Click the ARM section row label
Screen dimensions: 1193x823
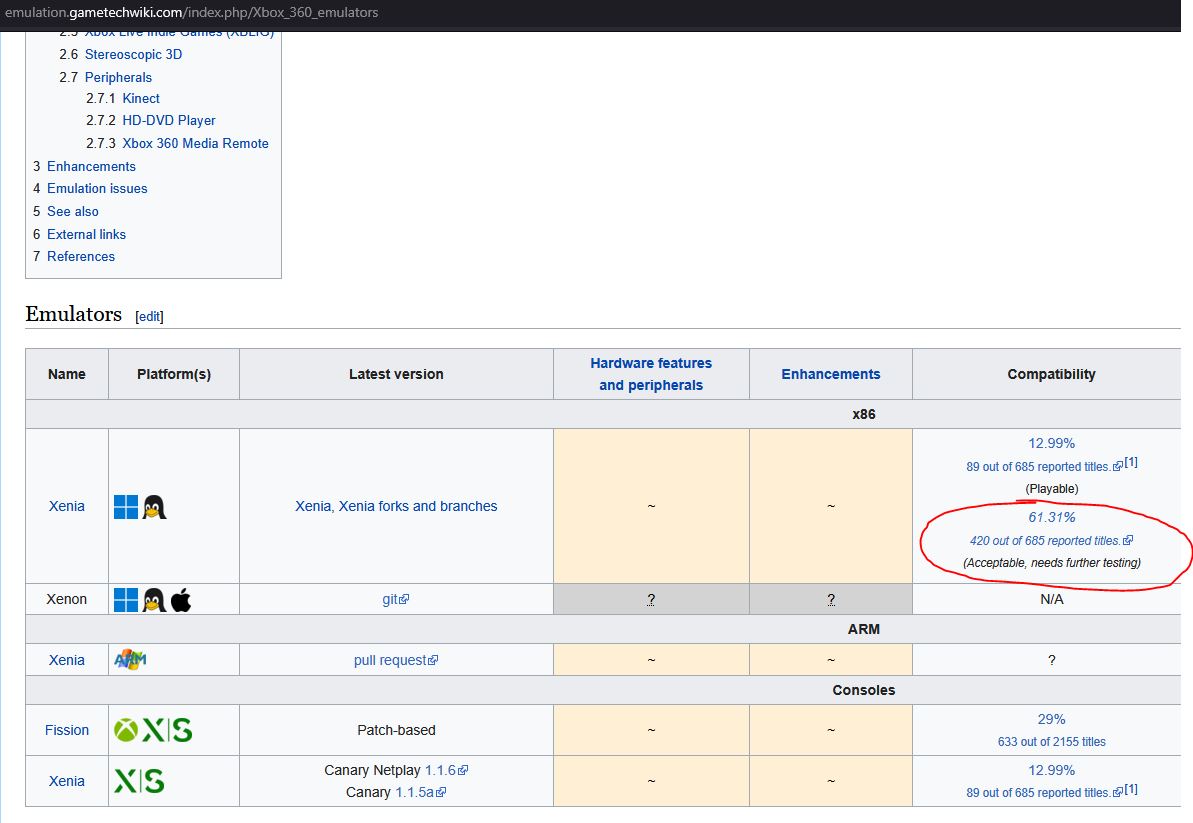click(x=864, y=629)
